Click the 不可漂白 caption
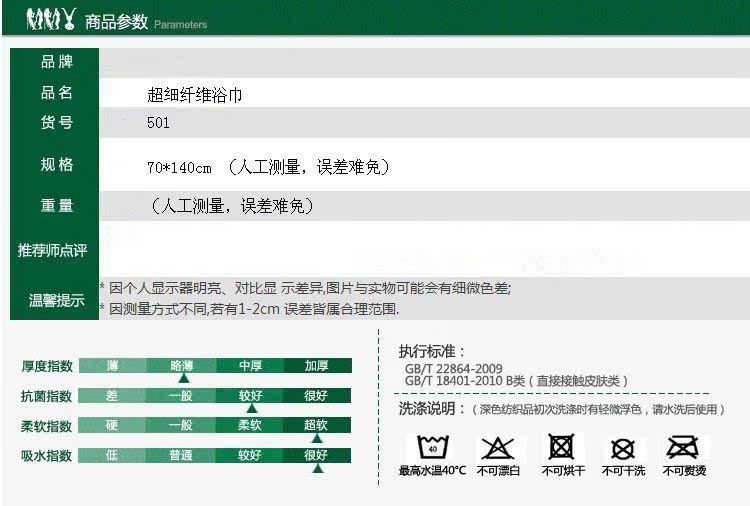Screen dimensions: 750x506 (498, 471)
